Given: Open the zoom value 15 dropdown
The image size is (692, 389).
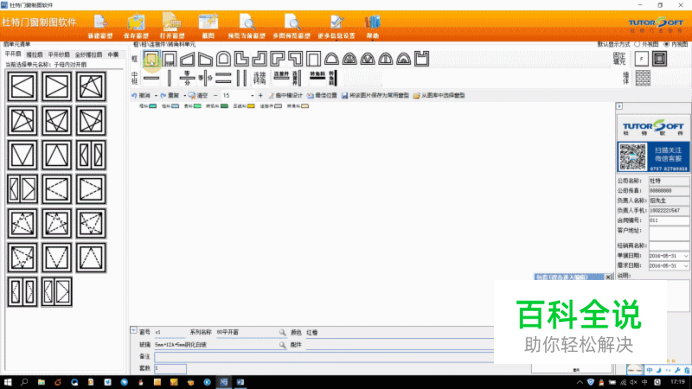Looking at the screenshot, I should 252,95.
